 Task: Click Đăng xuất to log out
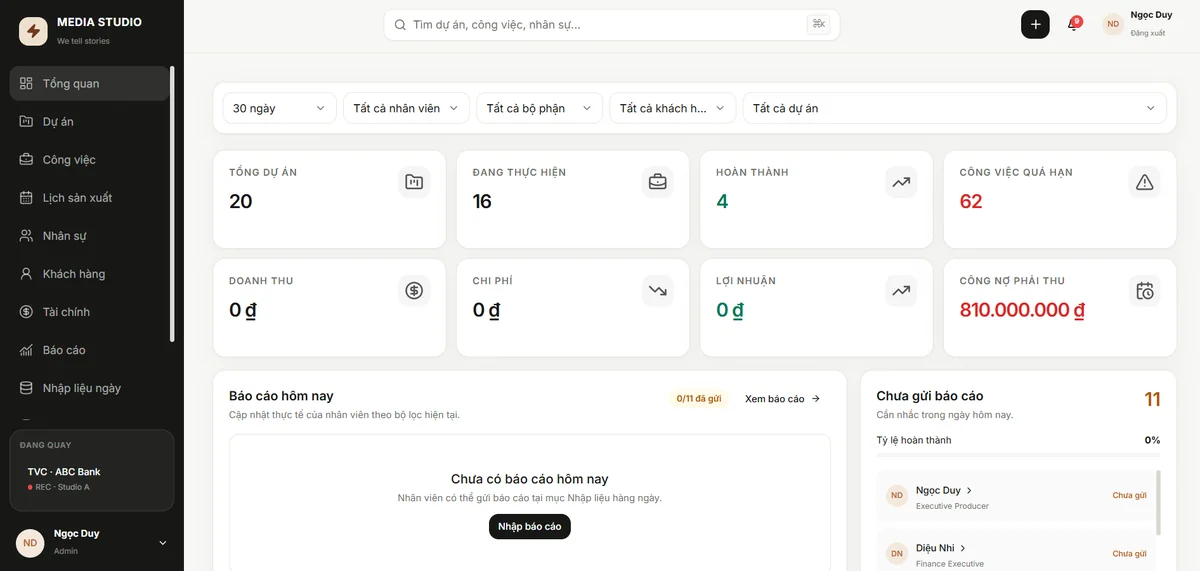1147,33
